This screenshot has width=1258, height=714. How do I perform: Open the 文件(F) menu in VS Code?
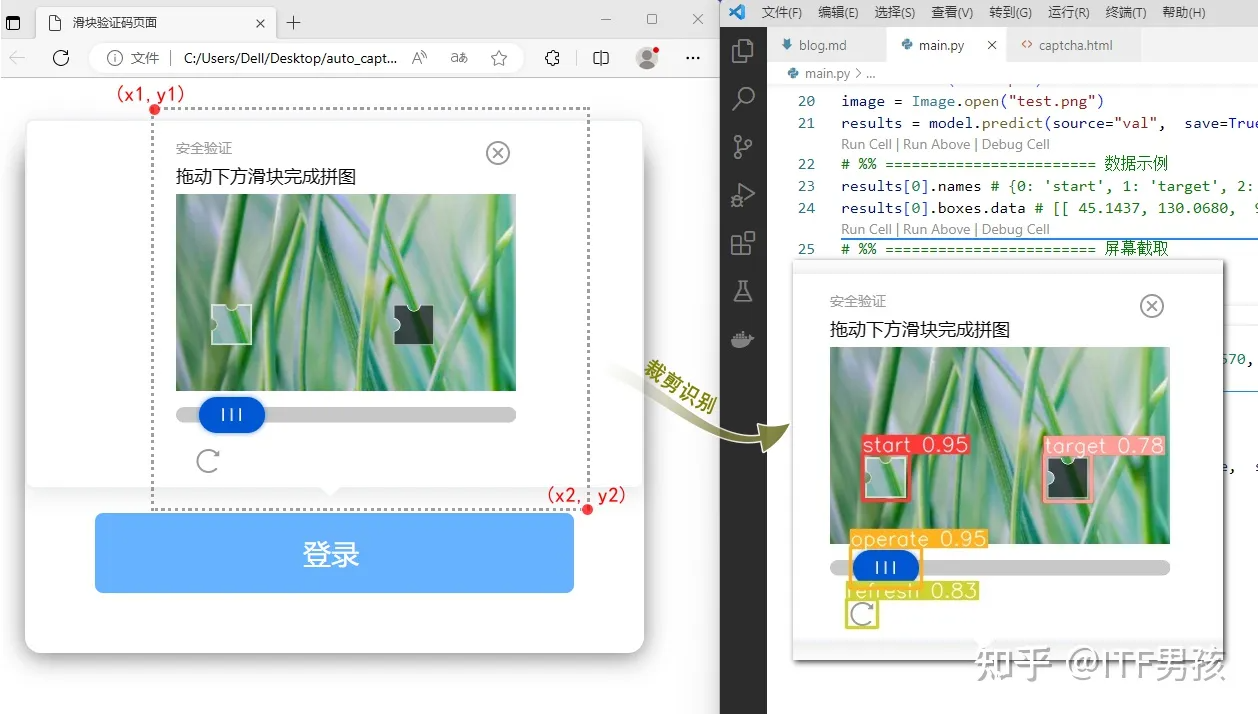[x=782, y=13]
